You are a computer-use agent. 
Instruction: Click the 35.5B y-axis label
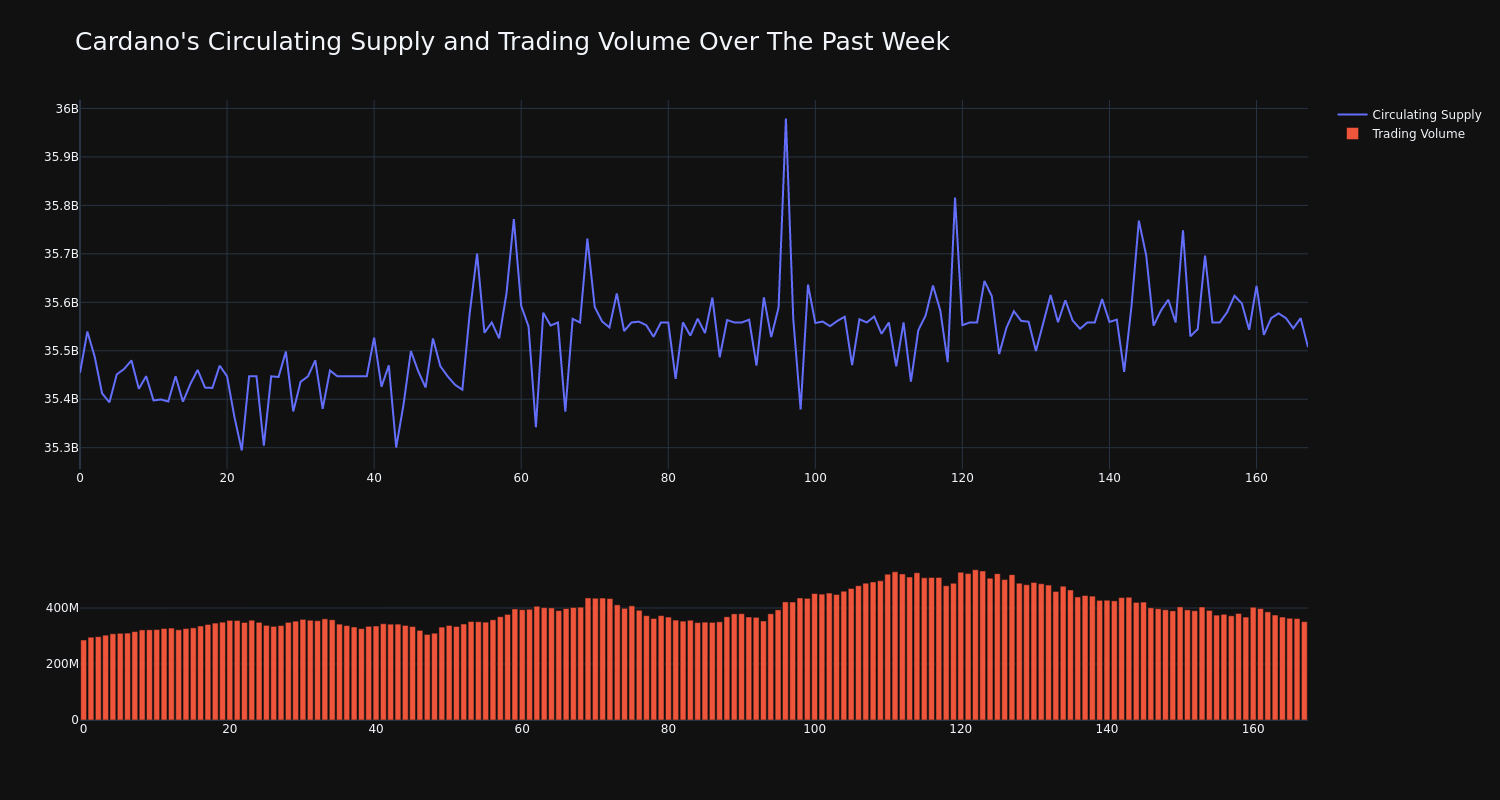tap(61, 351)
